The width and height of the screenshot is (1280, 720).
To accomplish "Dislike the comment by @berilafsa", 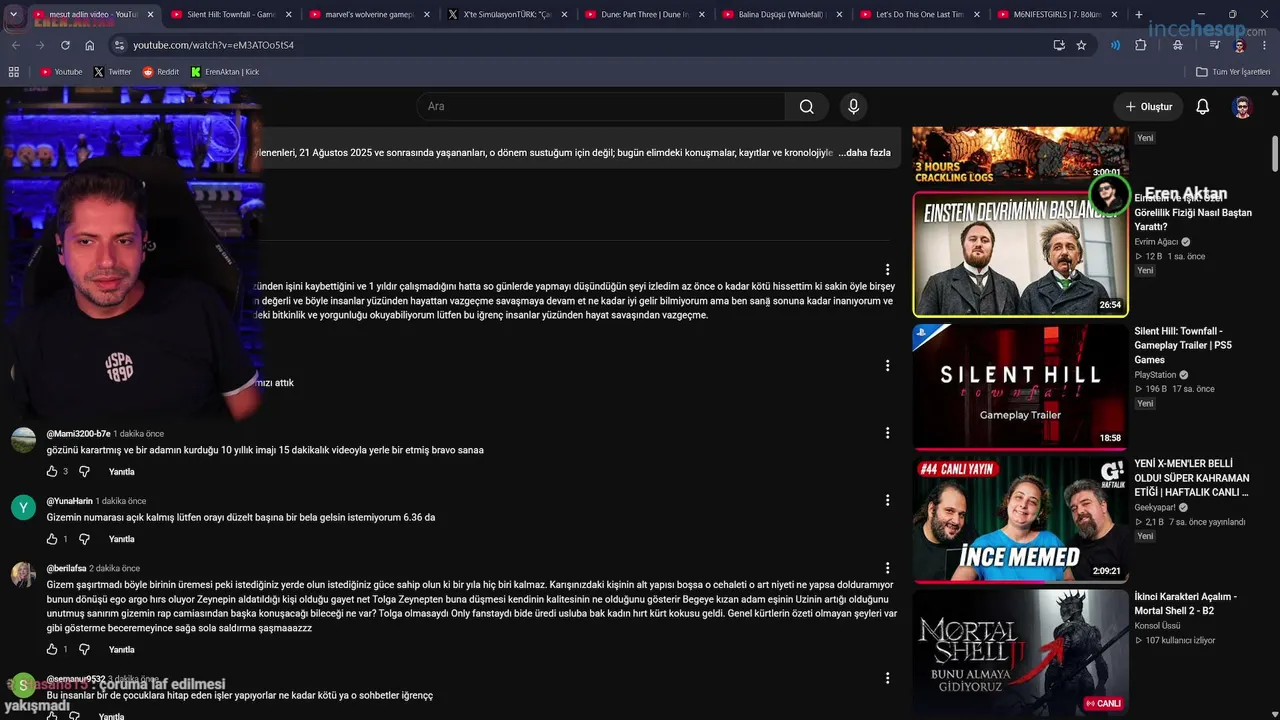I will 84,649.
